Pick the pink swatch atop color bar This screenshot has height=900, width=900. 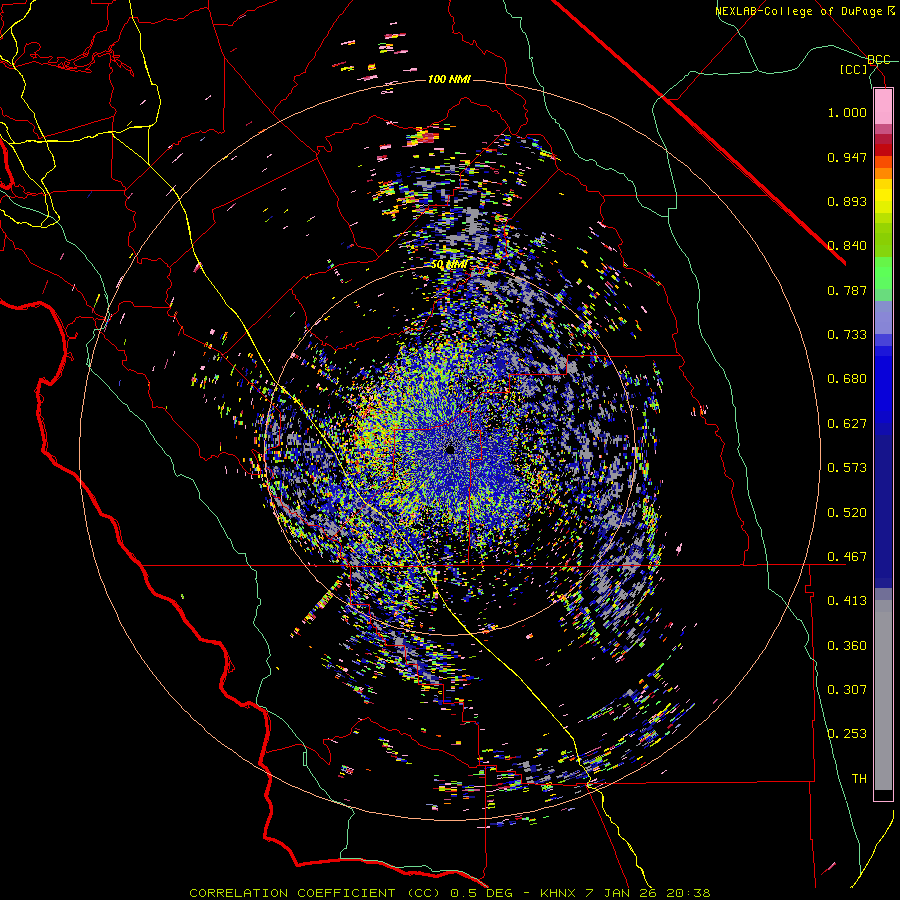[883, 106]
